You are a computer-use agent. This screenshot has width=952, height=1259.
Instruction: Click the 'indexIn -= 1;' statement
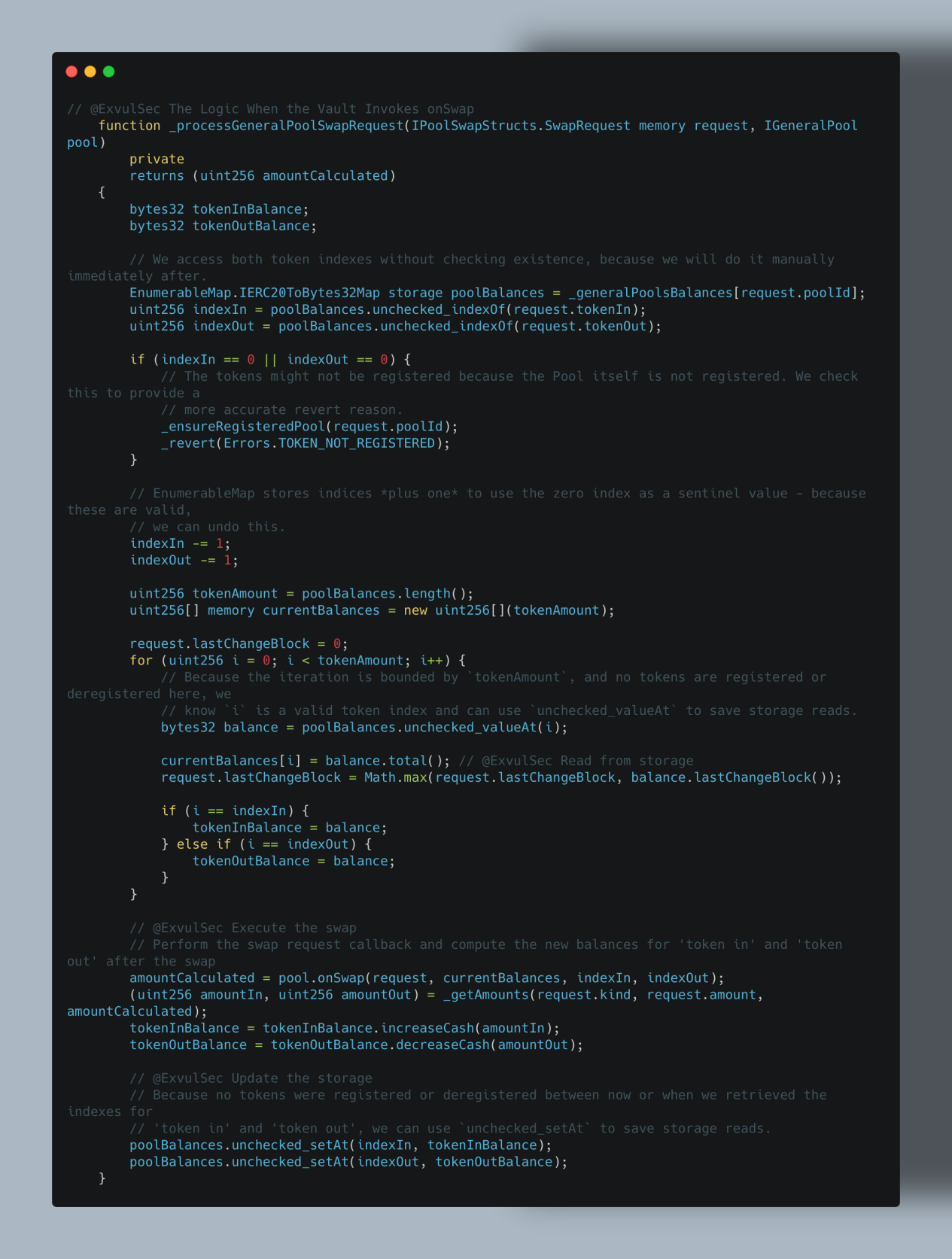[x=180, y=543]
